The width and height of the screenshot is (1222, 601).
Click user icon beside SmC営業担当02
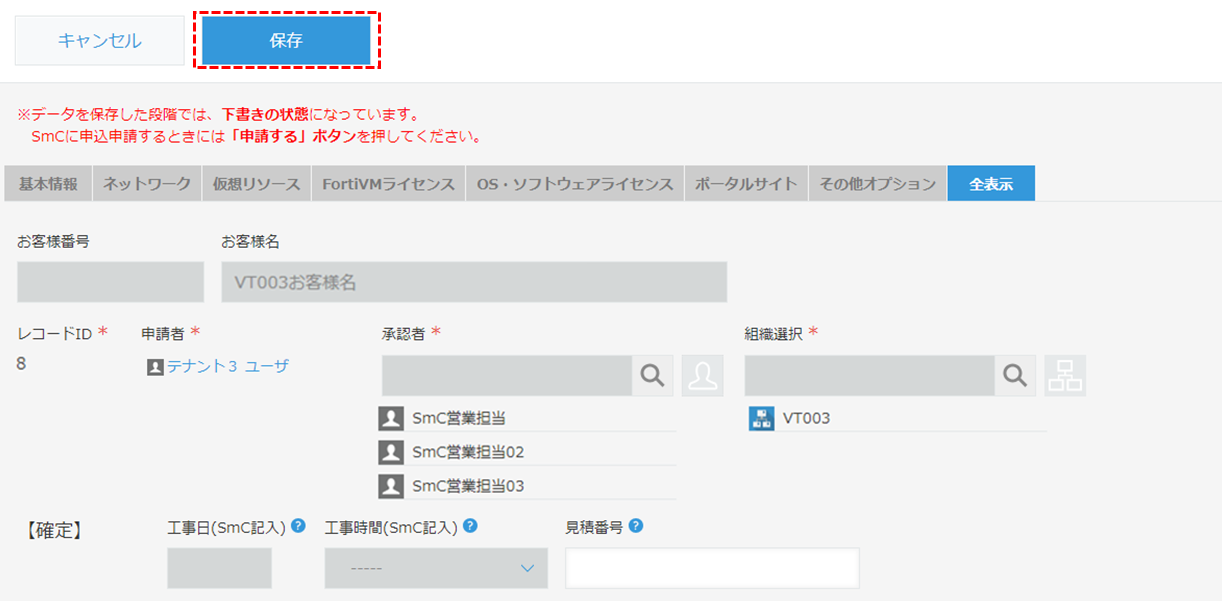(x=391, y=452)
